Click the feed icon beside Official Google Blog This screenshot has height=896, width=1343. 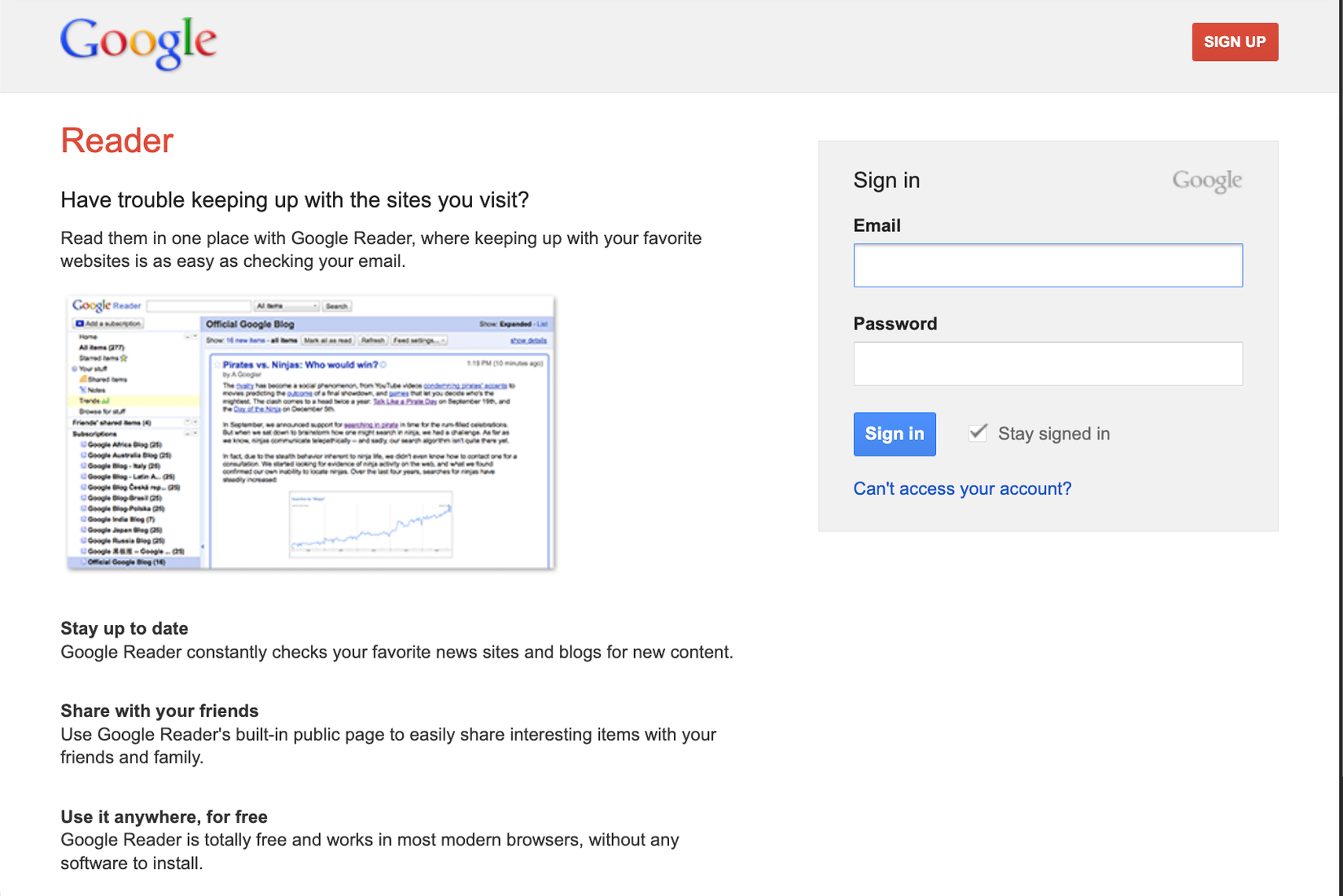click(x=83, y=562)
